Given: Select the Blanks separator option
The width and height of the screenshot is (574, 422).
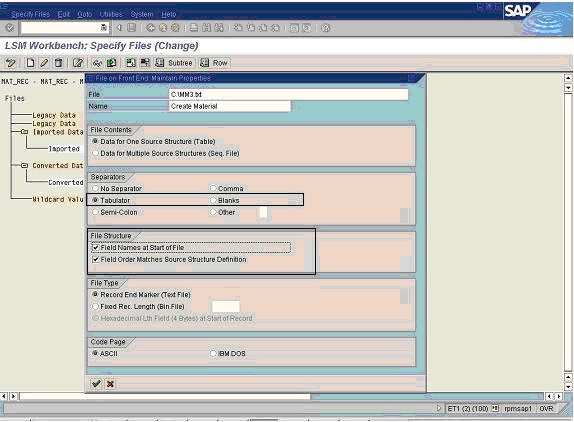Looking at the screenshot, I should click(225, 200).
